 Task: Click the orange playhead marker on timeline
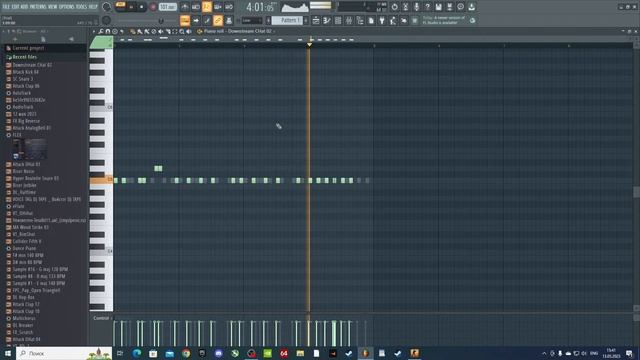(309, 44)
